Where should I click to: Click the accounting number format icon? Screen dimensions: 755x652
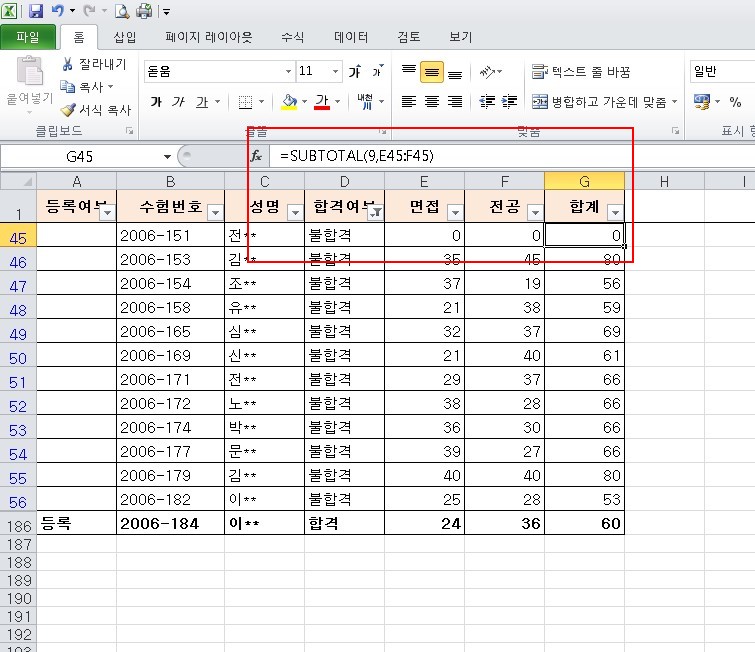tap(702, 102)
